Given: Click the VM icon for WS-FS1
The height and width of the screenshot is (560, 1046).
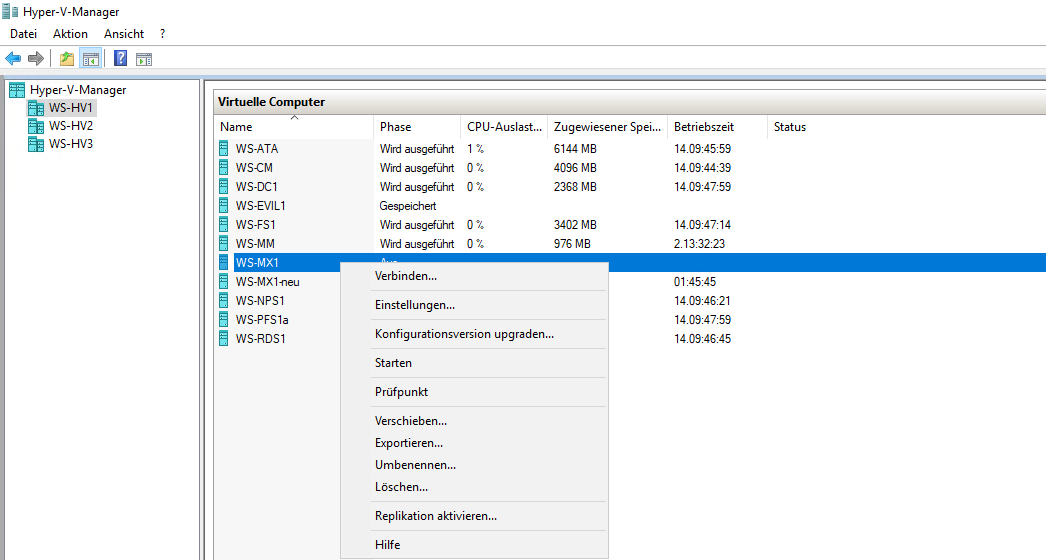Looking at the screenshot, I should point(223,225).
